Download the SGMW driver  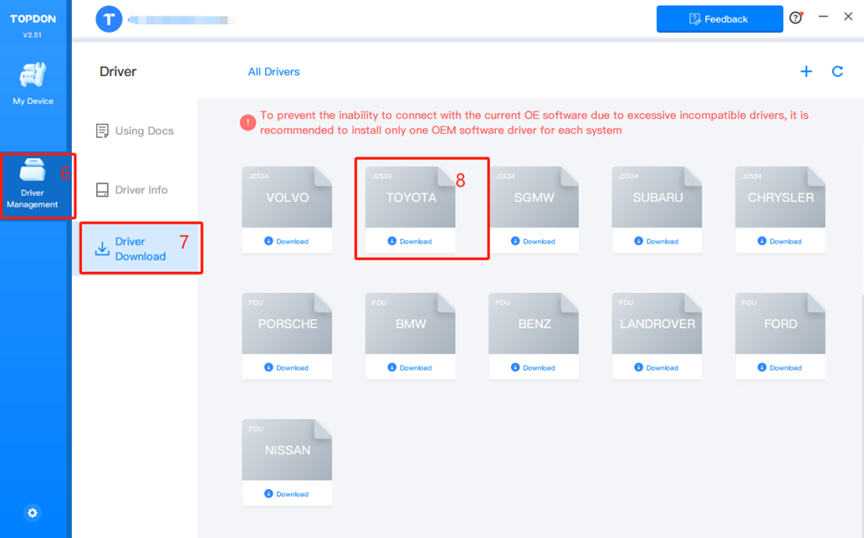[533, 241]
